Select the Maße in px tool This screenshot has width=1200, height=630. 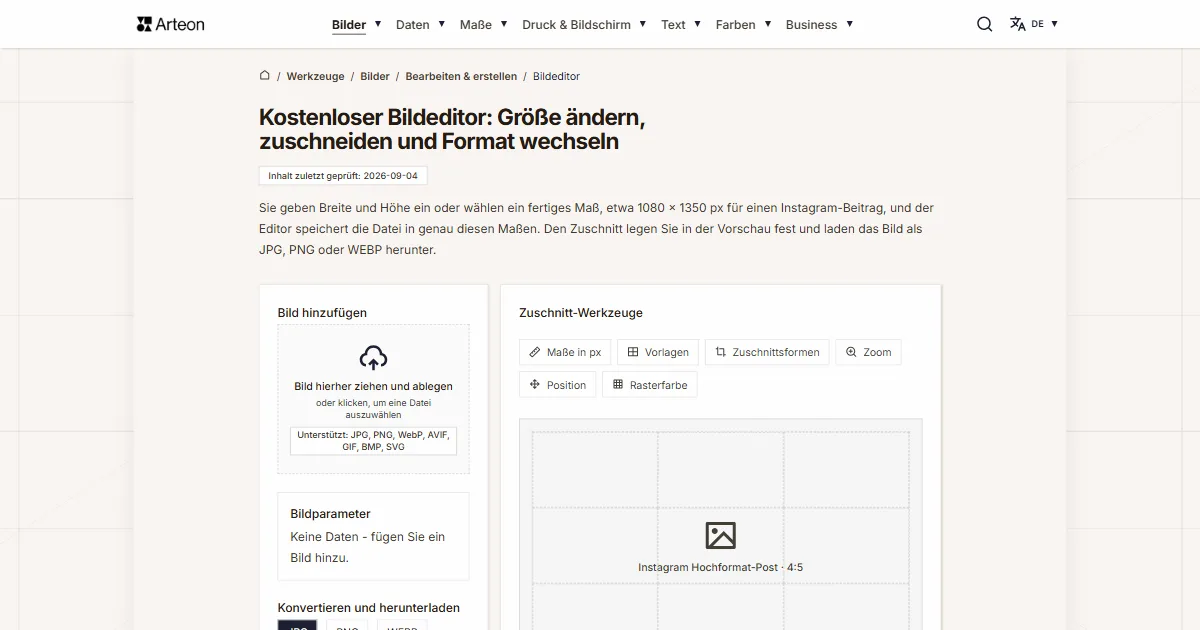pos(565,352)
